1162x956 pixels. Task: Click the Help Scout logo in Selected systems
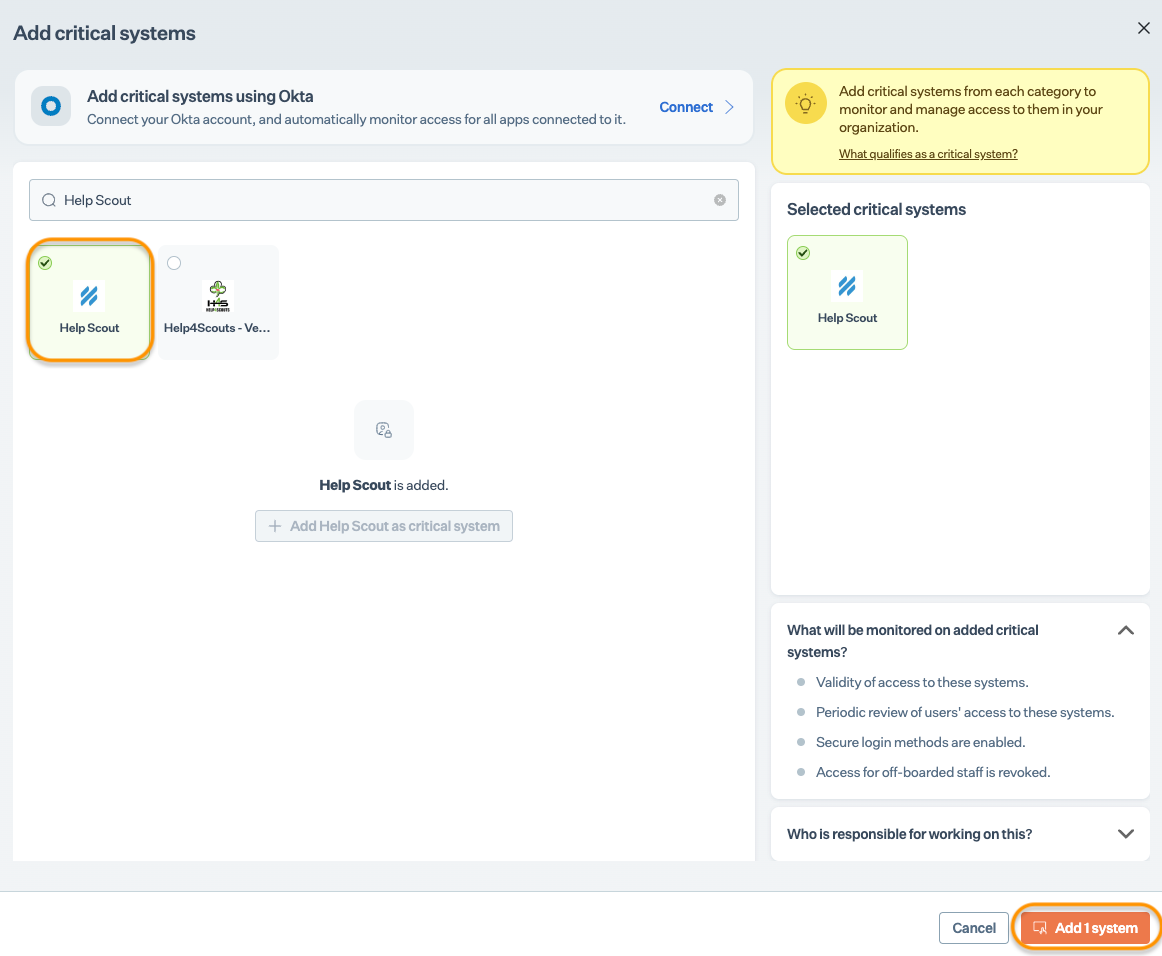[x=847, y=286]
